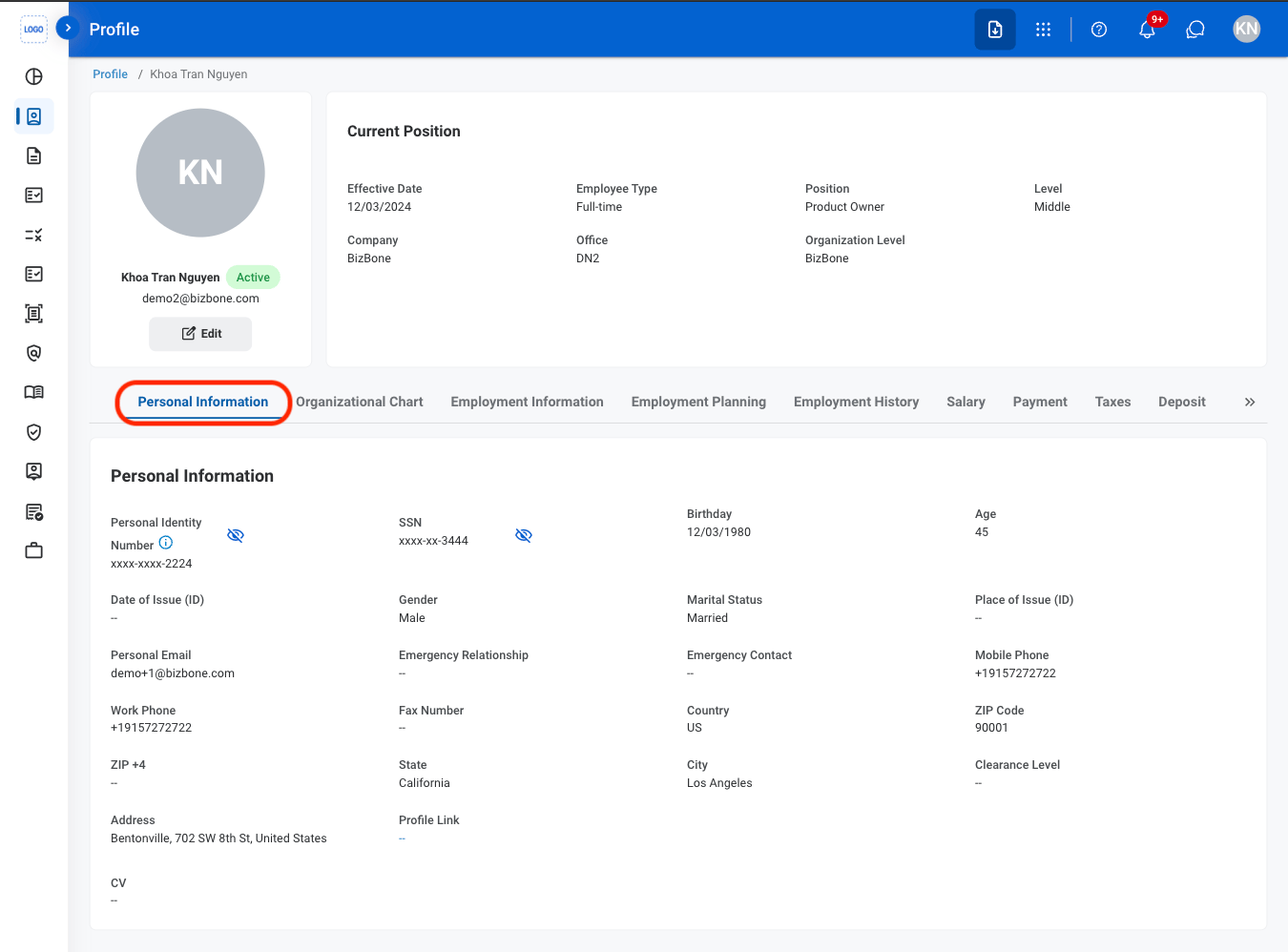
Task: Expand the sidebar with the arrow button
Action: 68,28
